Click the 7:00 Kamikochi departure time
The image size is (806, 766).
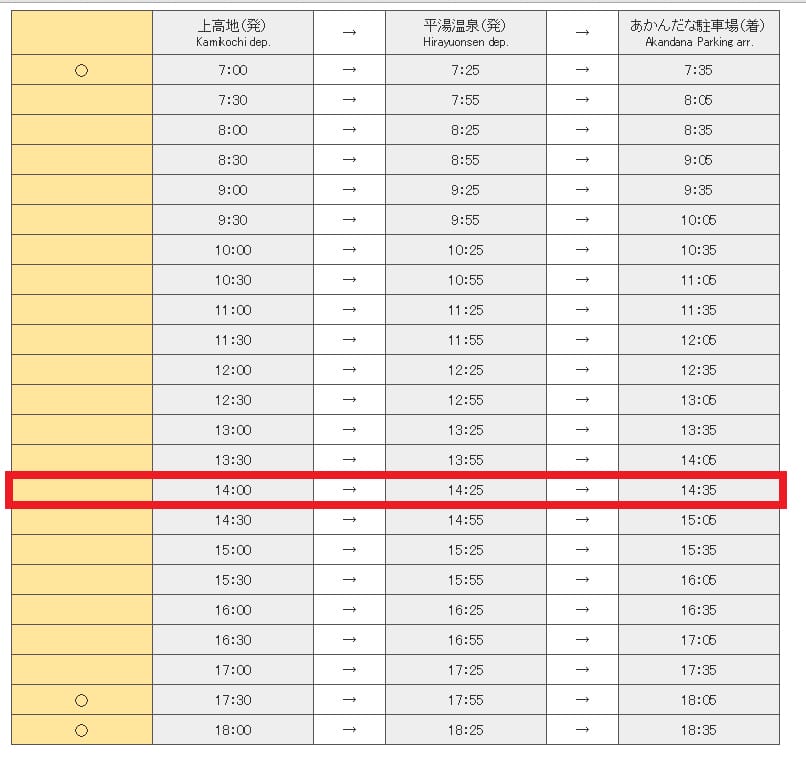[233, 70]
